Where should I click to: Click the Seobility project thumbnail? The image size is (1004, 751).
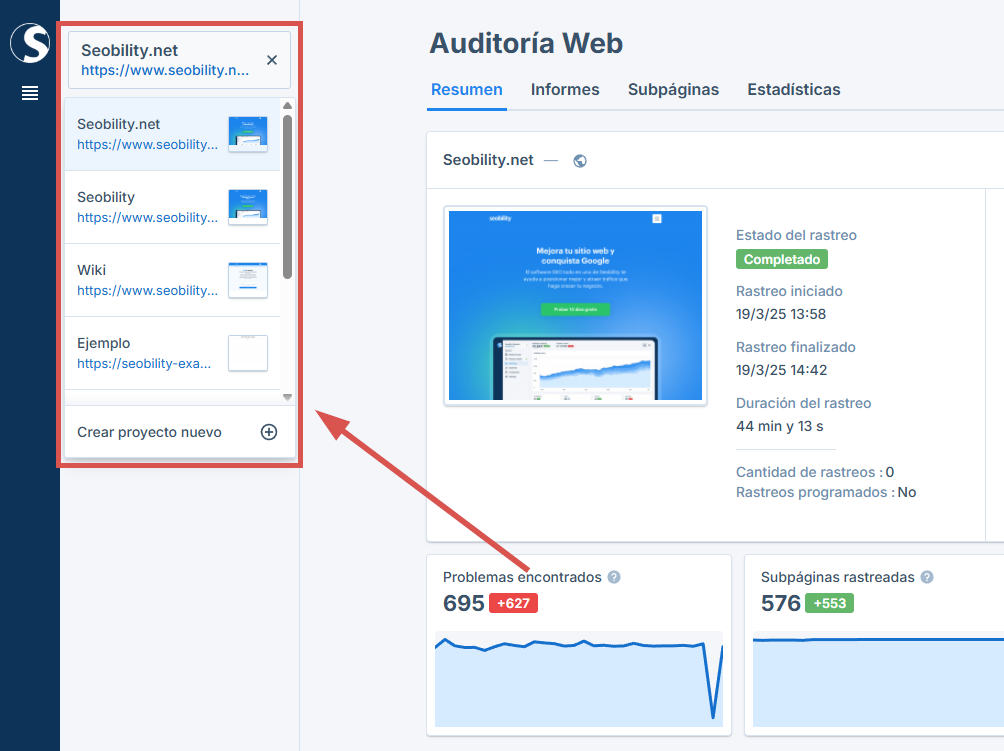(248, 207)
